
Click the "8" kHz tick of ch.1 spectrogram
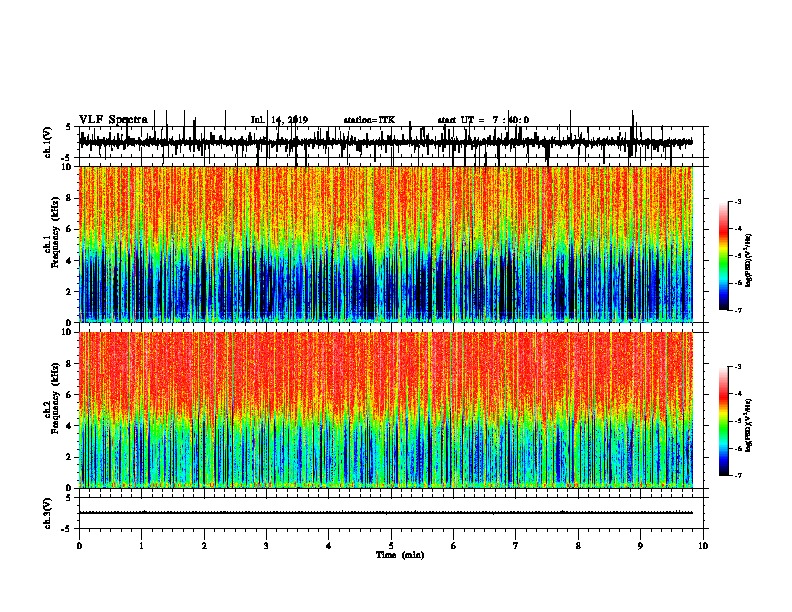(69, 198)
